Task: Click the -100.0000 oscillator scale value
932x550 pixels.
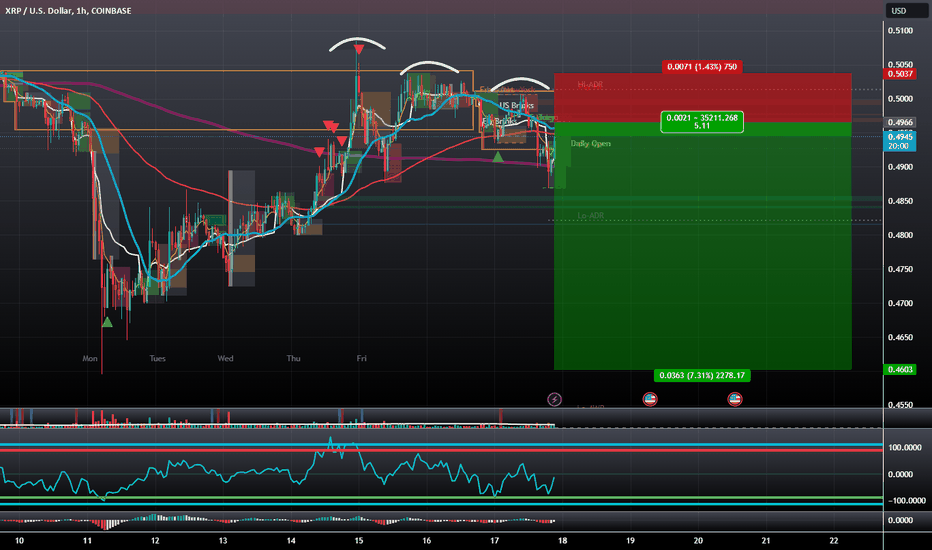Action: (906, 501)
